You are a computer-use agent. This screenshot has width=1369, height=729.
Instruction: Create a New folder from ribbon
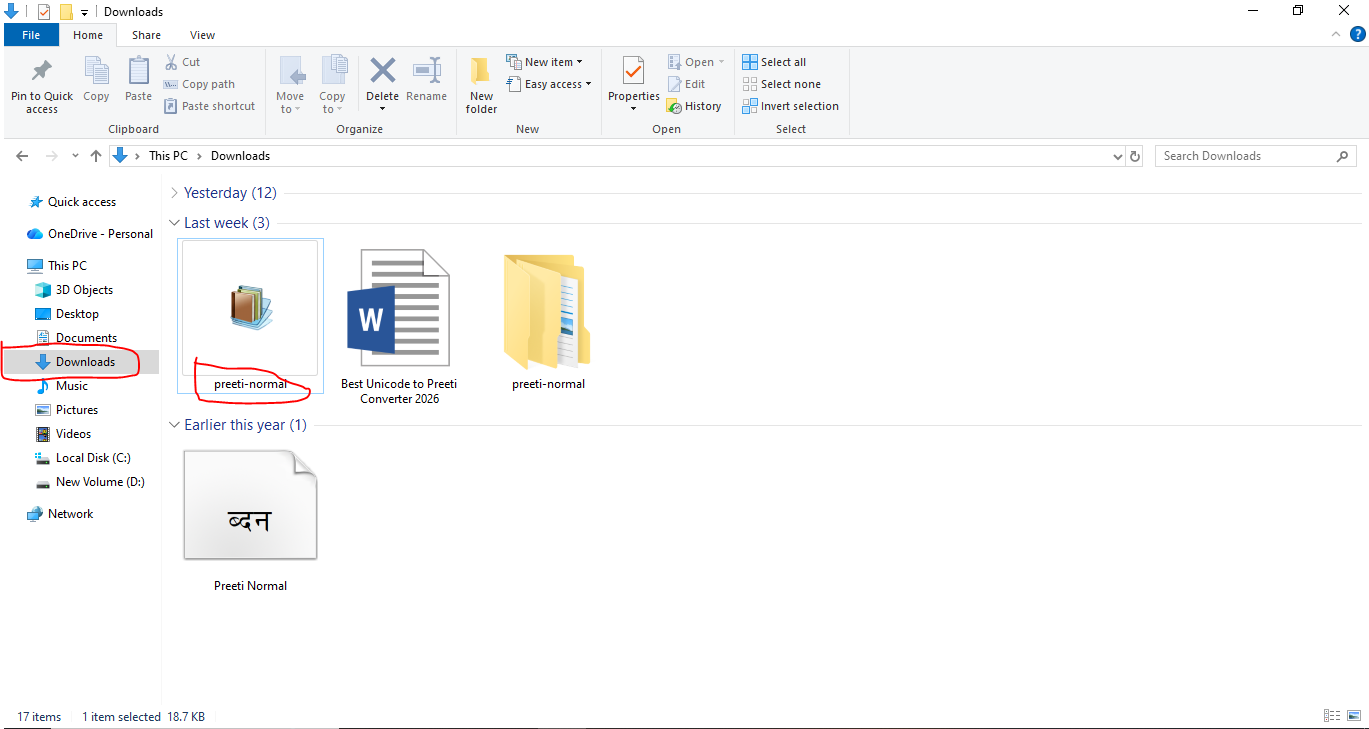(x=481, y=84)
